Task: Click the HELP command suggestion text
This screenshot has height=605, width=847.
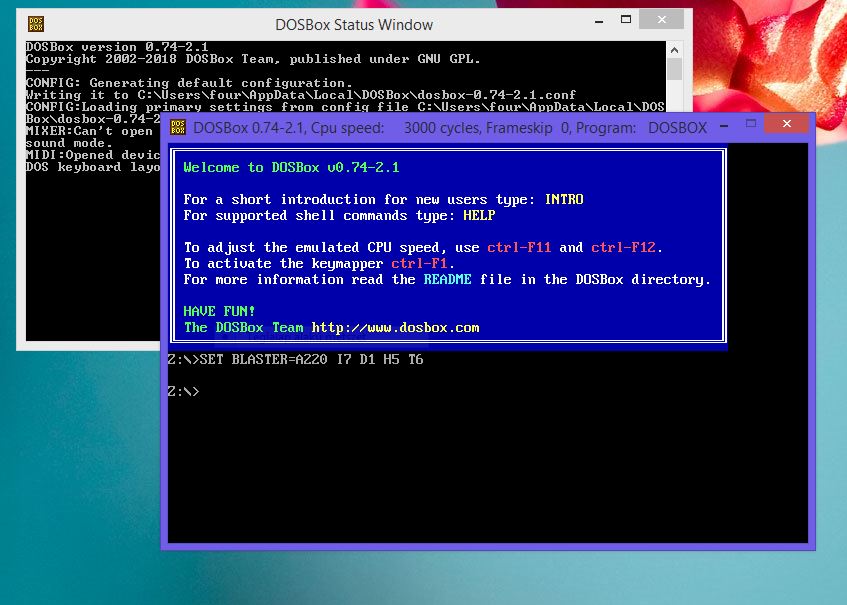Action: coord(481,215)
